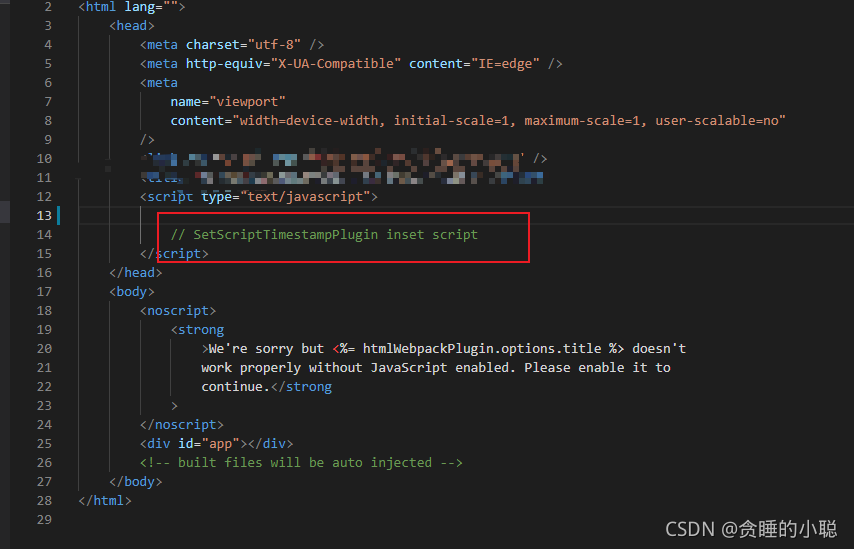Click the opening noscript tag
854x549 pixels.
coord(178,310)
